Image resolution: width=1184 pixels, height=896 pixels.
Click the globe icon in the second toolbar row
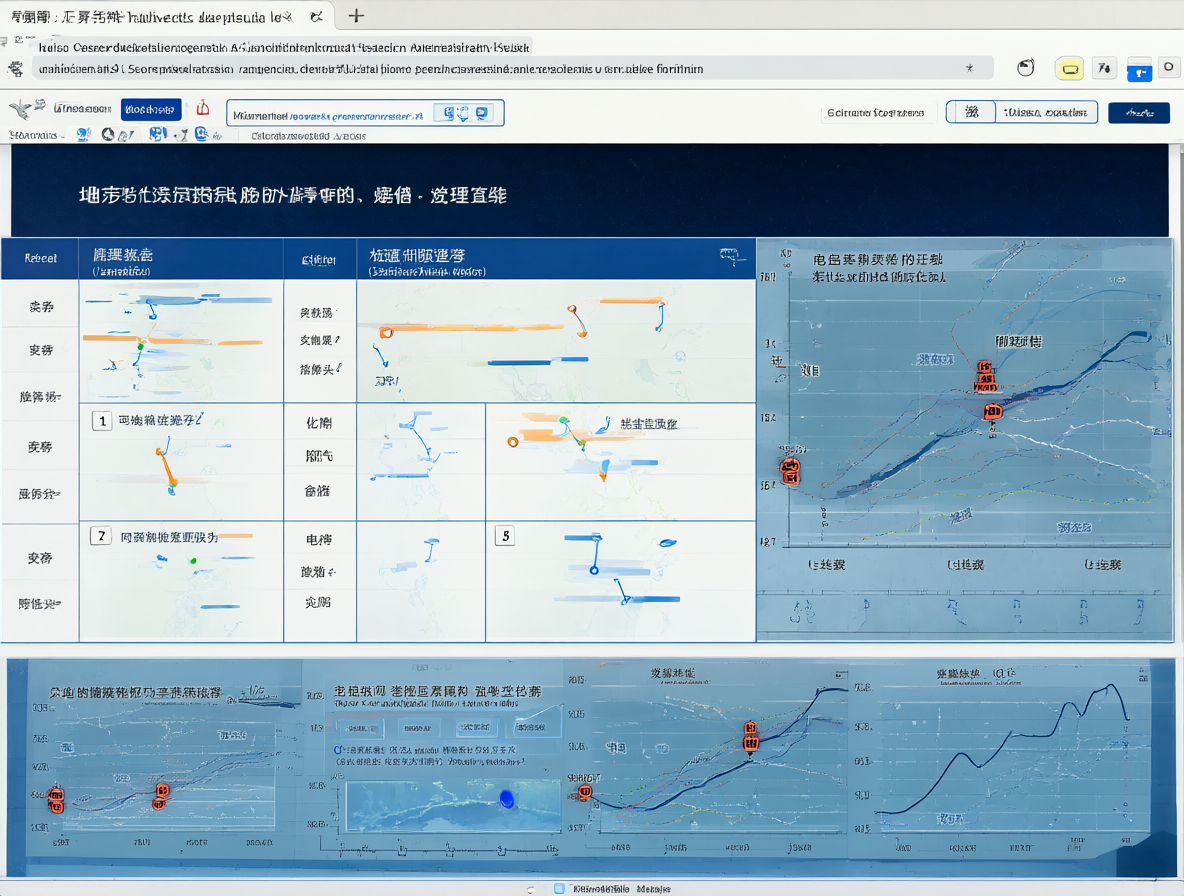click(x=84, y=134)
